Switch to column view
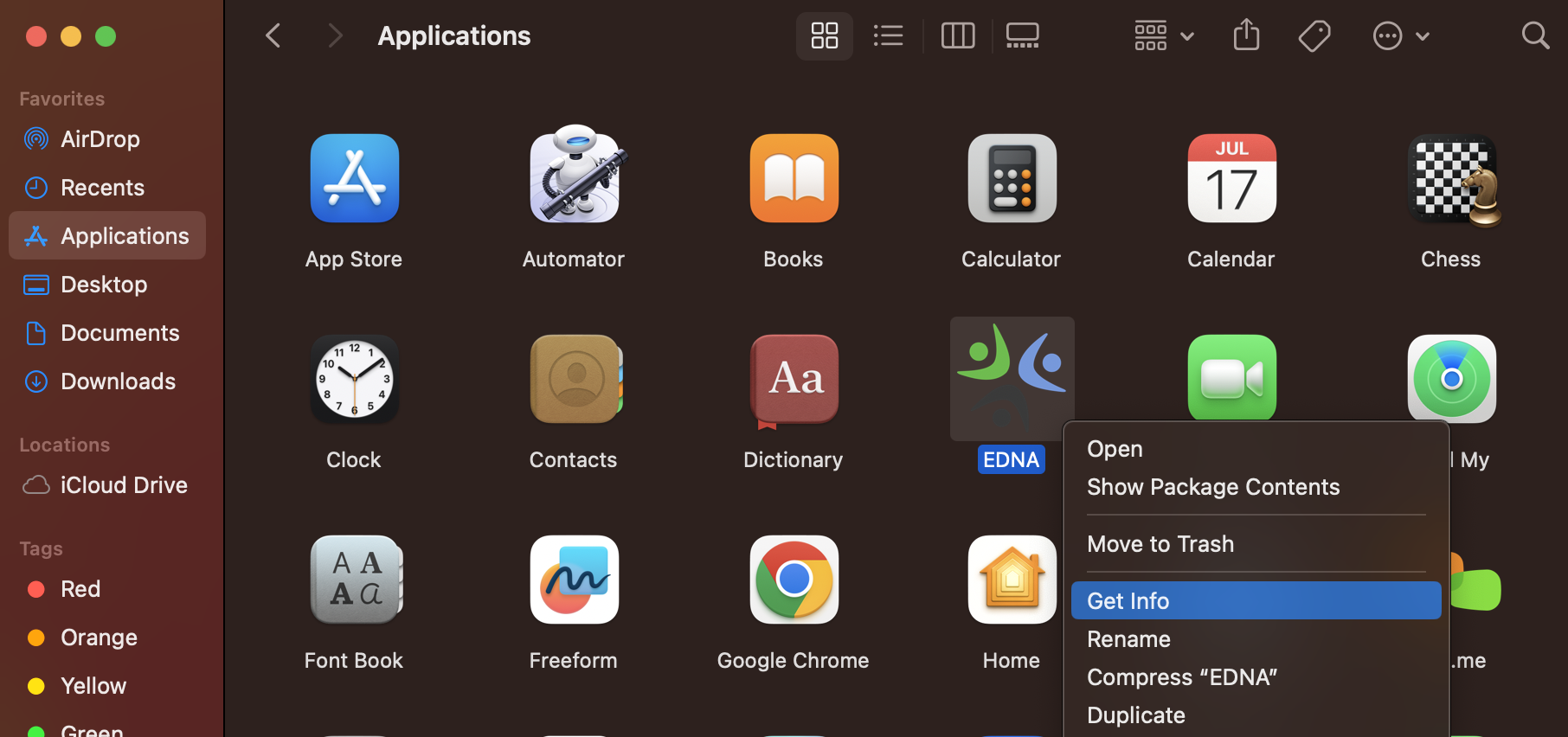This screenshot has width=1568, height=737. point(958,36)
